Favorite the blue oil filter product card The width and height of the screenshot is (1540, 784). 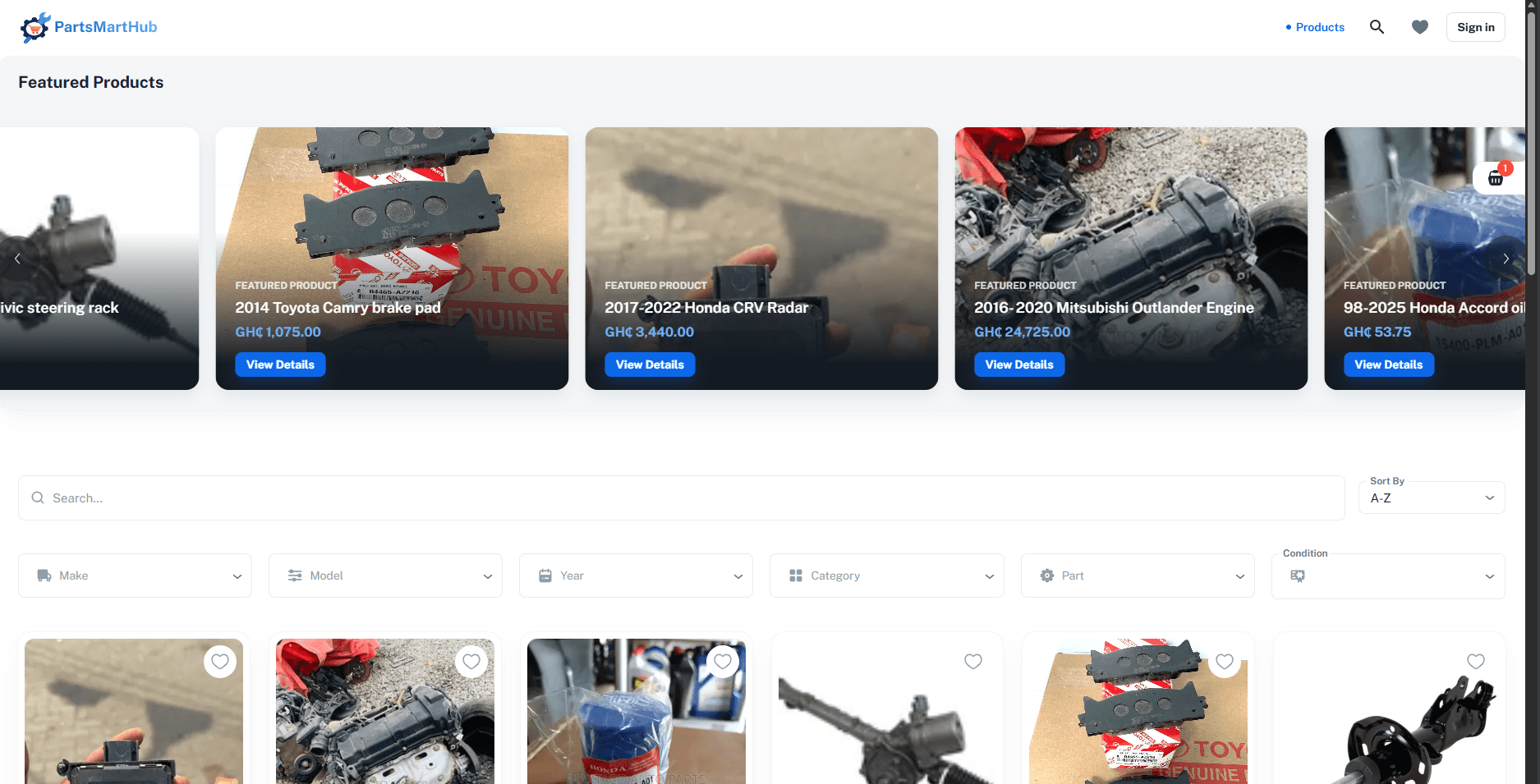pos(723,662)
